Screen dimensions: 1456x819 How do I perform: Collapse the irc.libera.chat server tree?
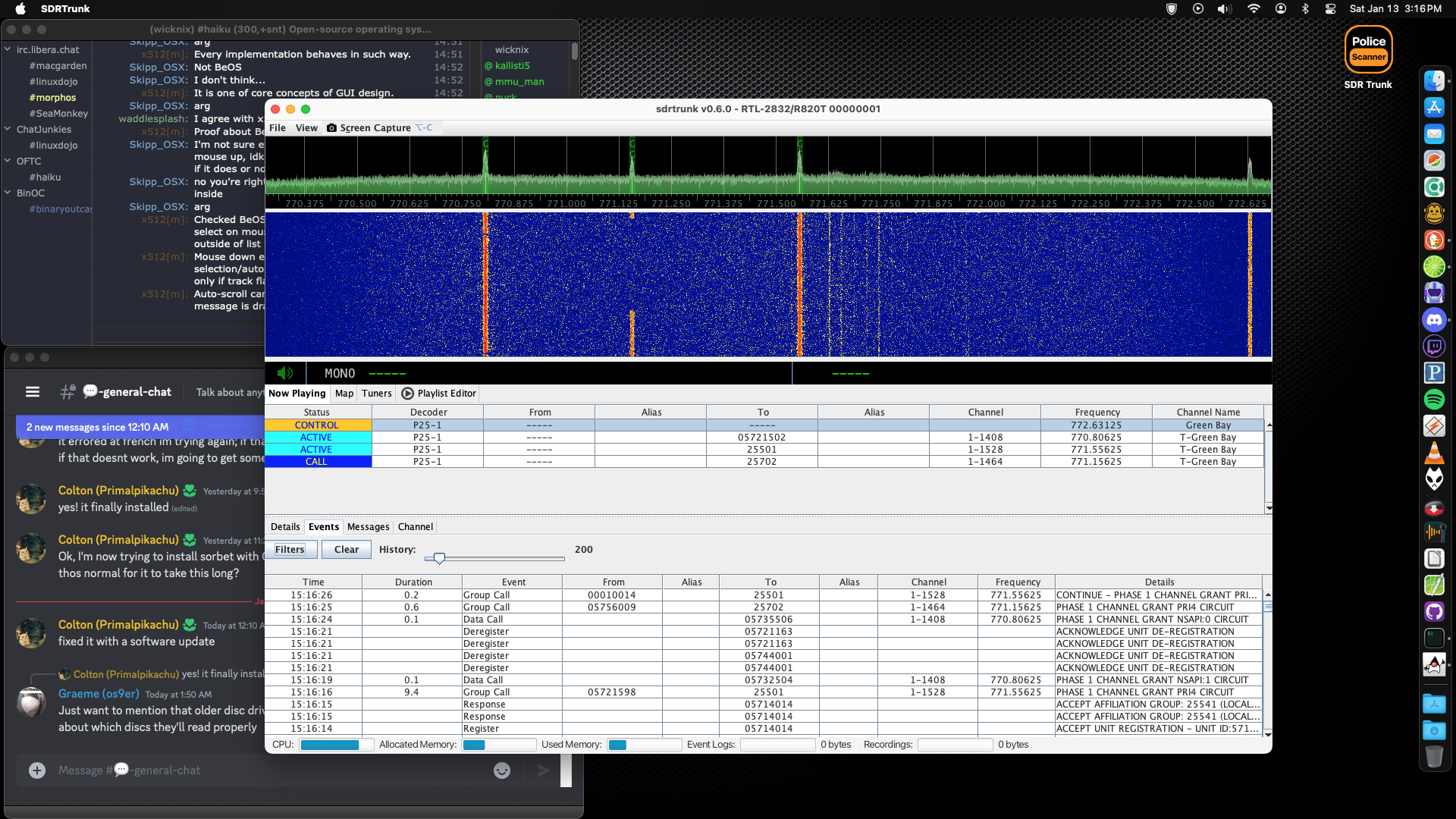tap(8, 50)
